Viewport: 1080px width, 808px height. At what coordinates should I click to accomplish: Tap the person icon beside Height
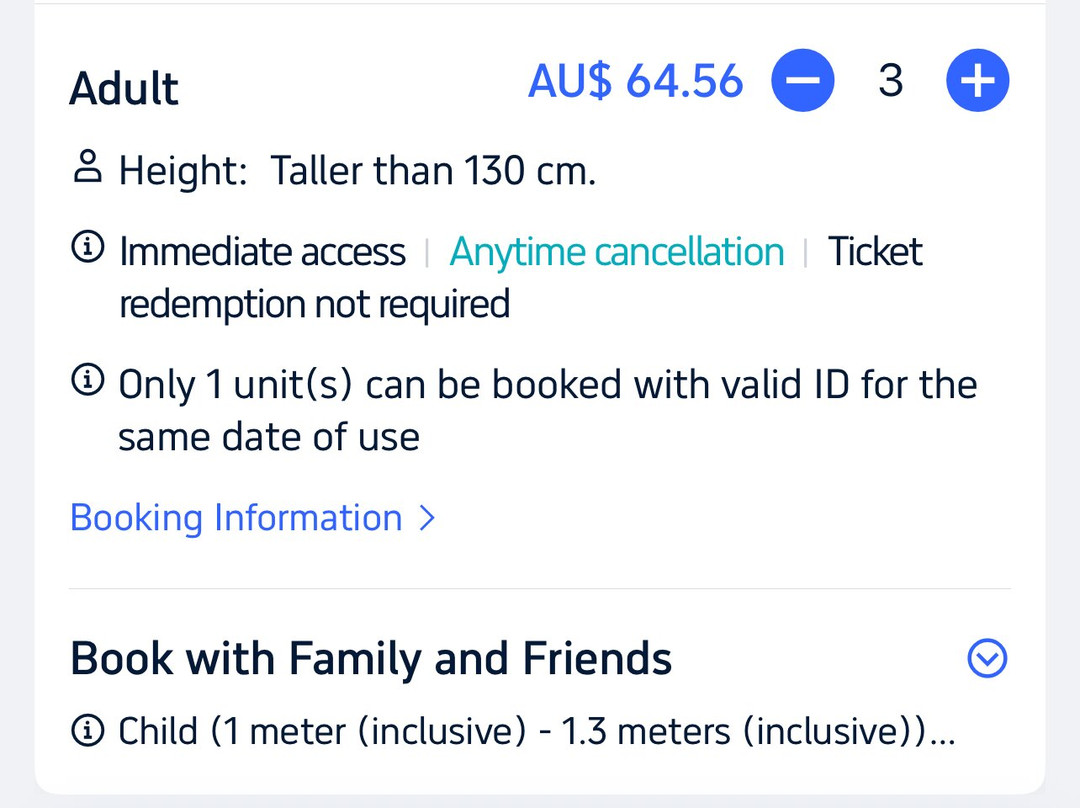point(88,169)
